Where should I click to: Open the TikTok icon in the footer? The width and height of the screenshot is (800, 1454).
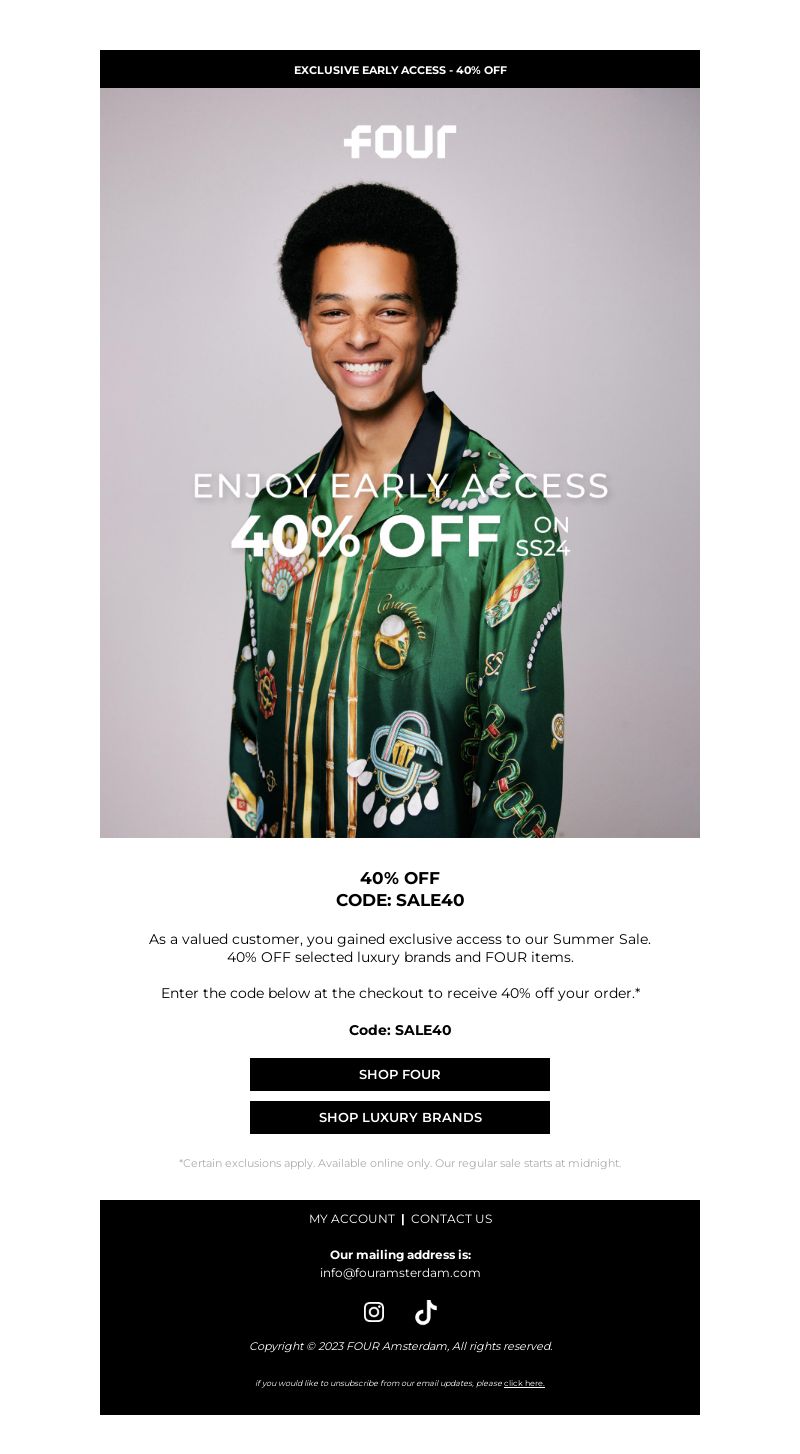point(426,1312)
